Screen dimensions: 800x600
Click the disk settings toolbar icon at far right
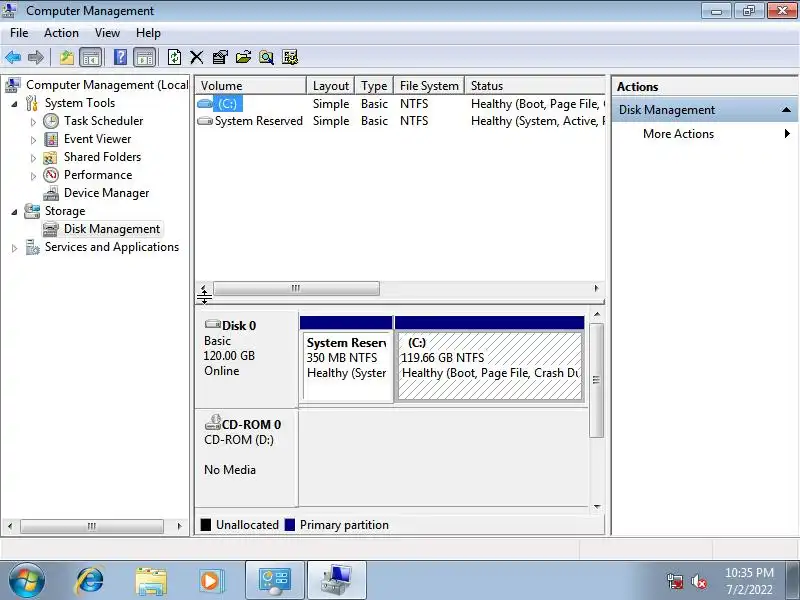point(290,57)
